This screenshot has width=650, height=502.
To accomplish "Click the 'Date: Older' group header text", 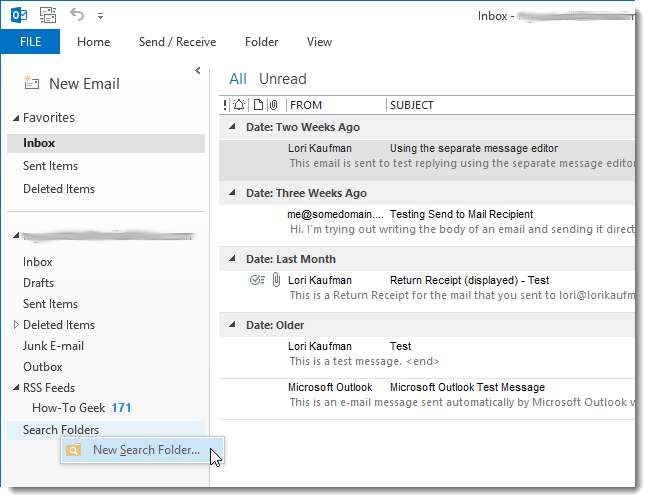I will pos(275,325).
